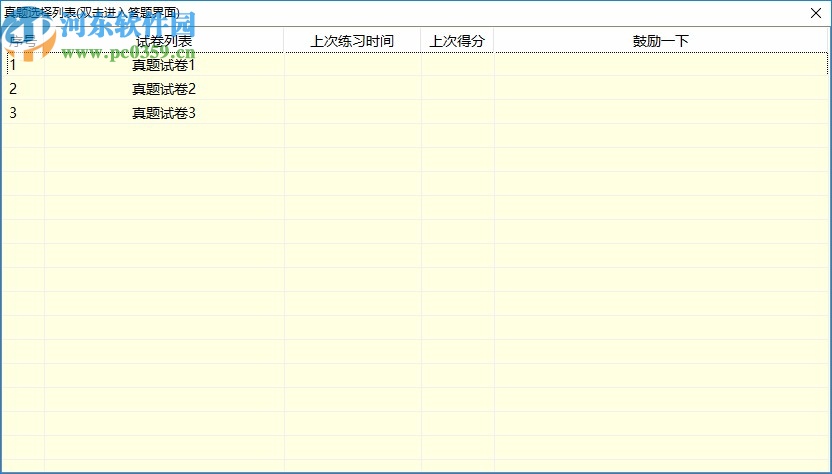Screen dimensions: 832x474
Task: Select 真题试卷2 in the list
Action: tap(164, 89)
